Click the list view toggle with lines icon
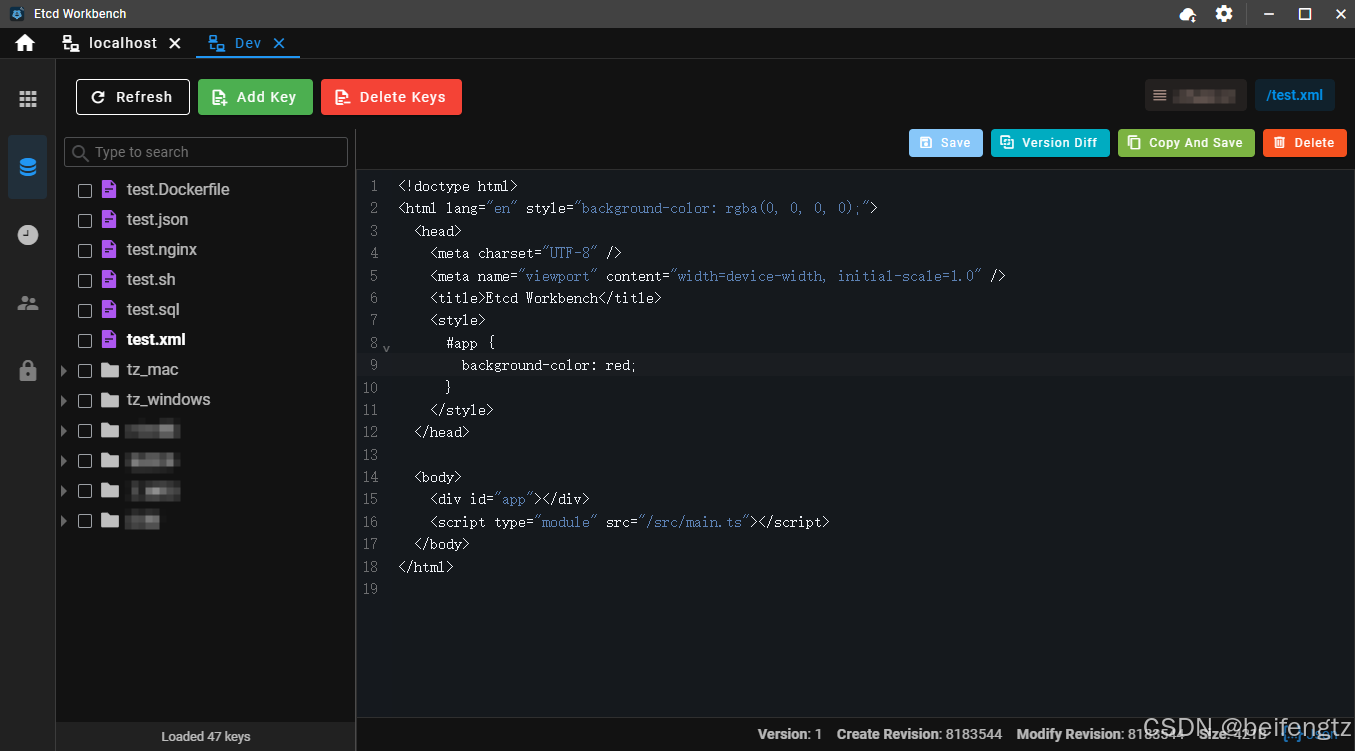 pos(1160,95)
